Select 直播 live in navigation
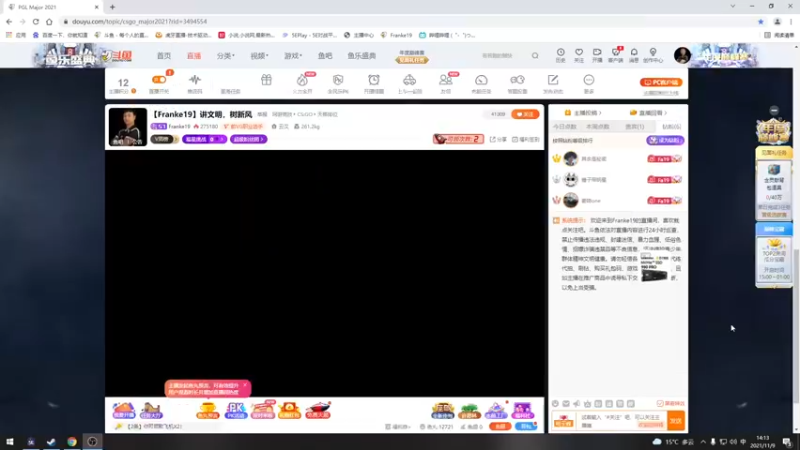The image size is (800, 450). click(x=194, y=56)
